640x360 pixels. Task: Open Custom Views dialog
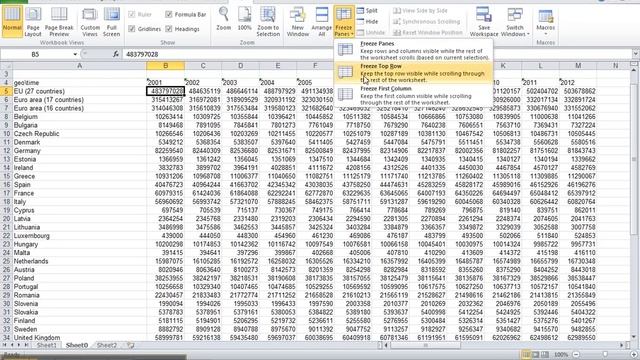click(x=90, y=22)
